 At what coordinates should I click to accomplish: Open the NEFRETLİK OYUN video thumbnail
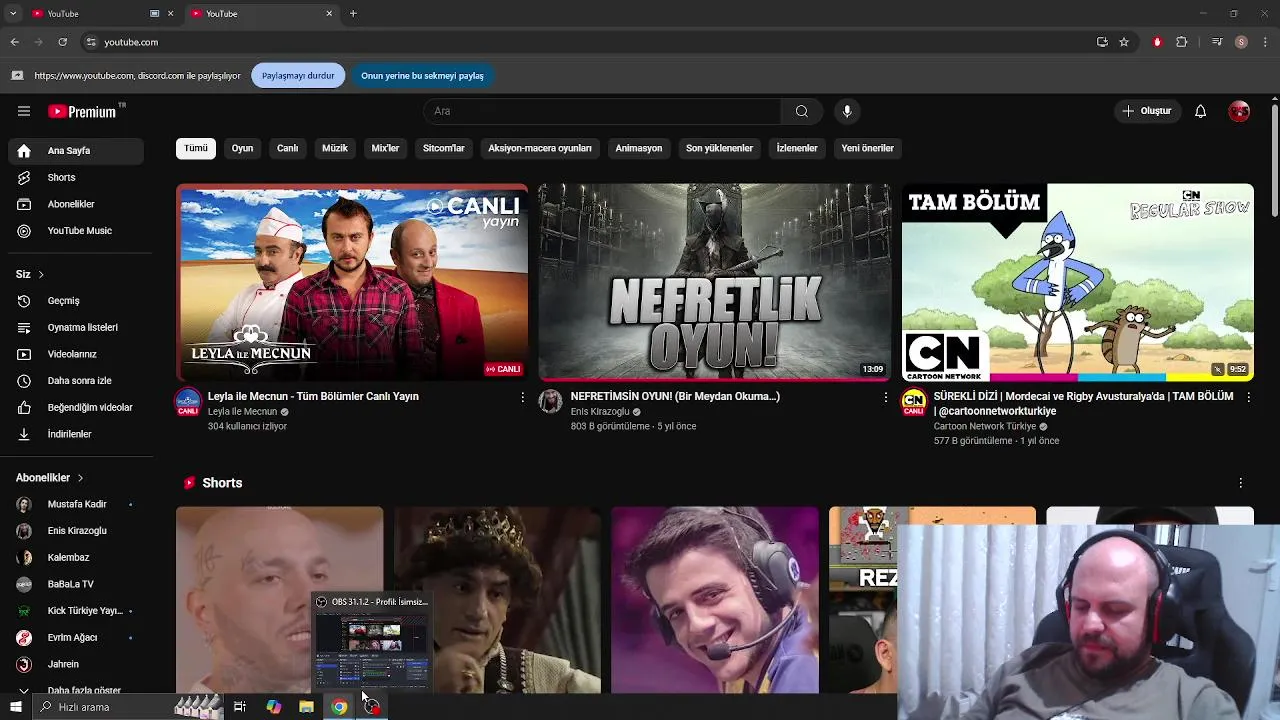[x=715, y=282]
